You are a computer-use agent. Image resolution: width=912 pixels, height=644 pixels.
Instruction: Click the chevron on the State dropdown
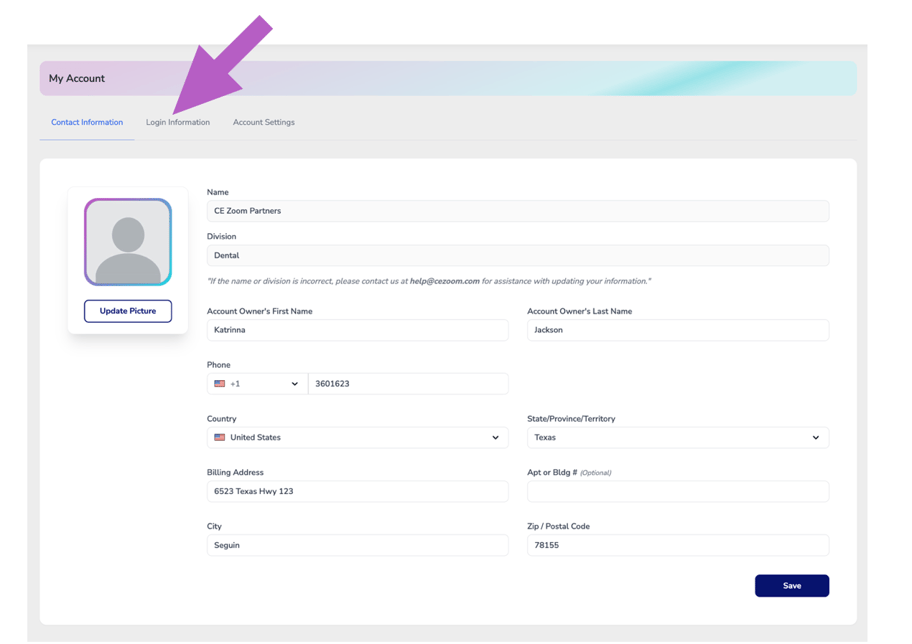(817, 437)
